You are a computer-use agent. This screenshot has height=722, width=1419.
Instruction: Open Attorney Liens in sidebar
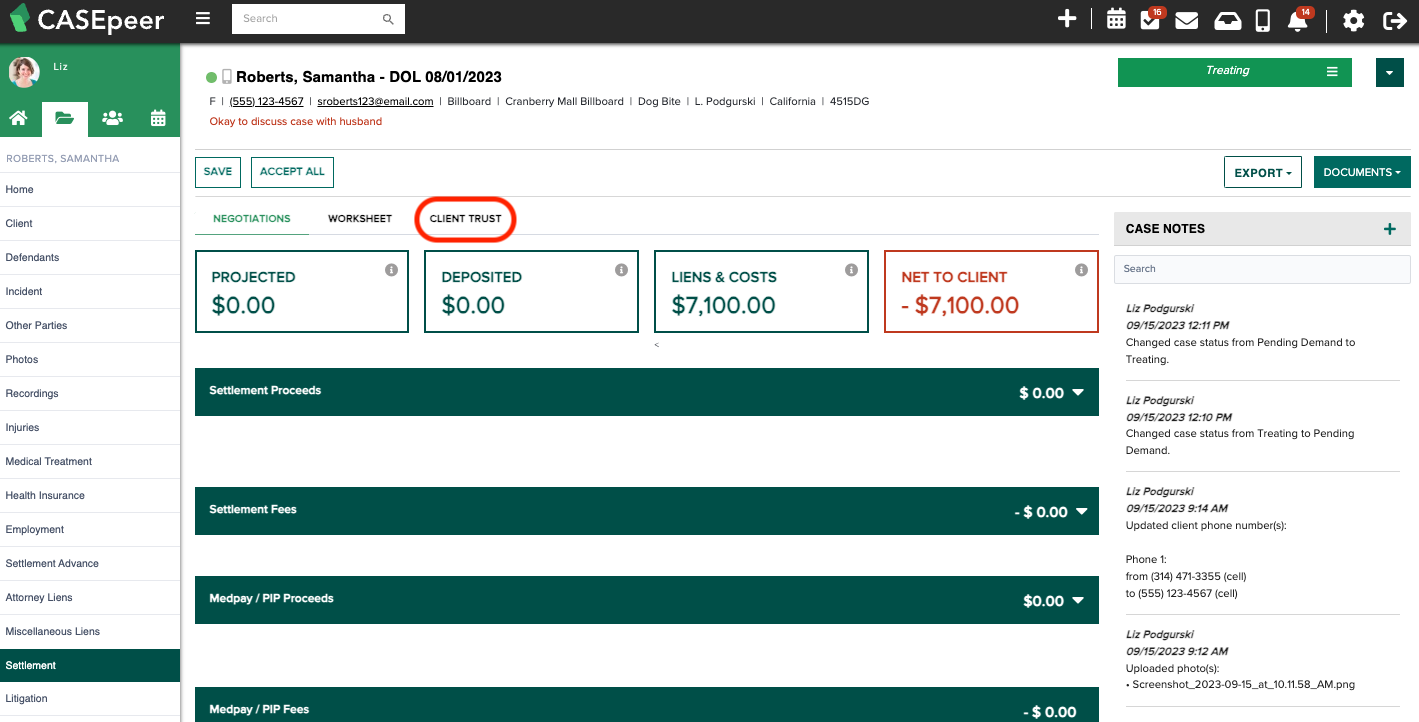[x=90, y=598]
